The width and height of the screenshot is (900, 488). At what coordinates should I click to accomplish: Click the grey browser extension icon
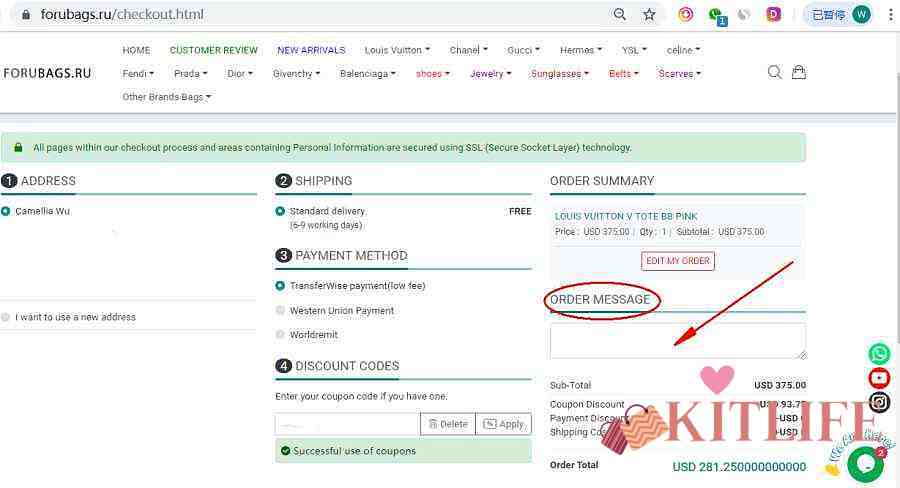744,14
